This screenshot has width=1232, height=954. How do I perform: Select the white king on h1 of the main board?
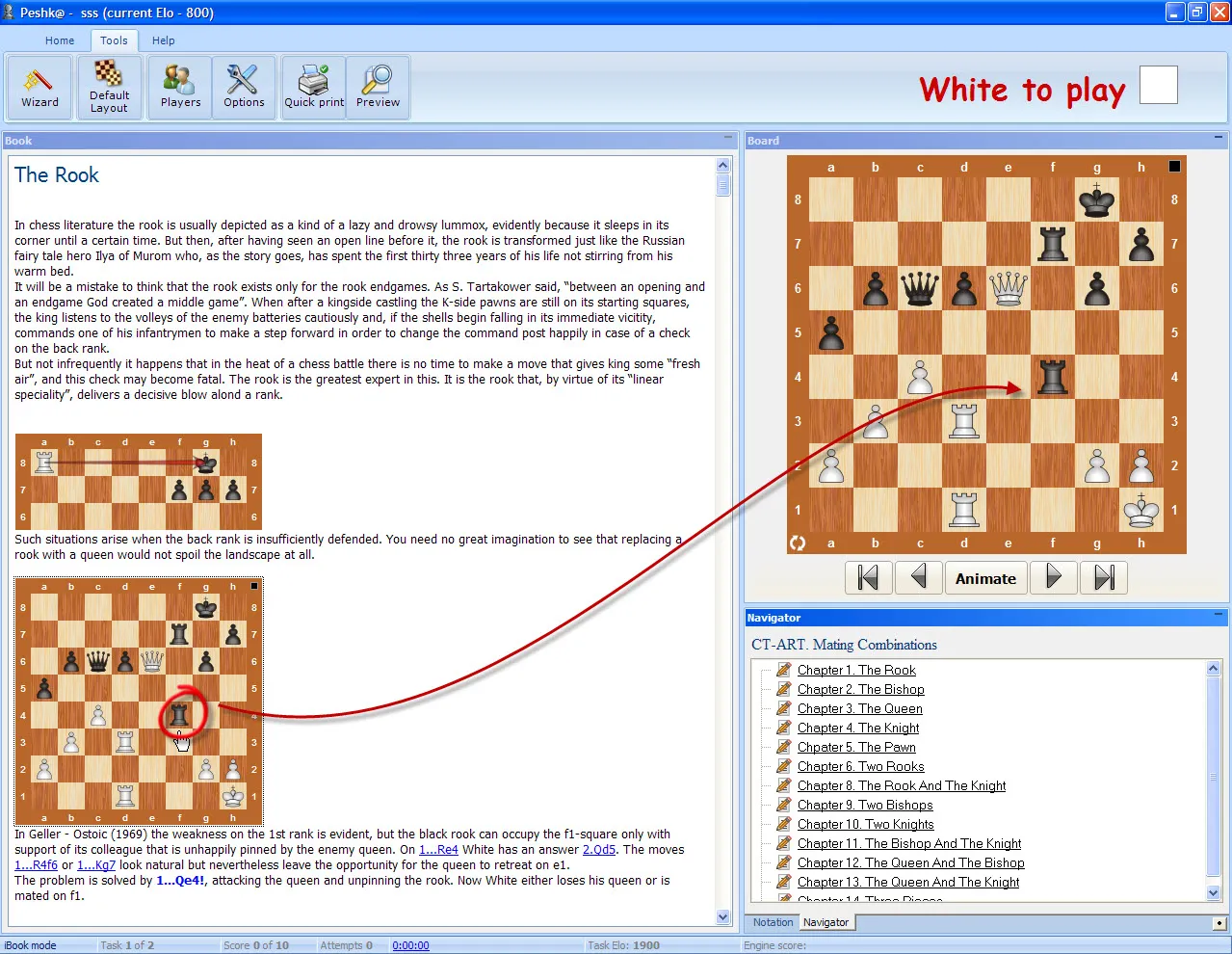pos(1141,510)
